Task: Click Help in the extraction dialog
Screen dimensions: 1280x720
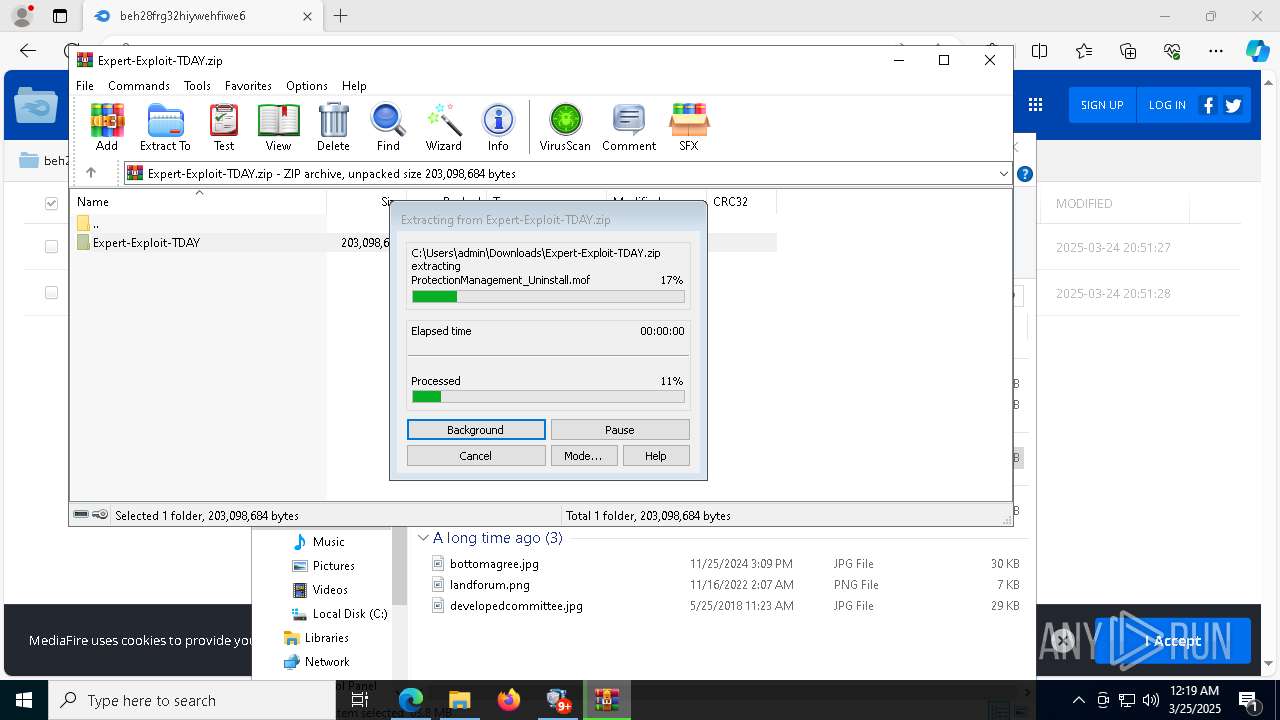Action: tap(656, 456)
